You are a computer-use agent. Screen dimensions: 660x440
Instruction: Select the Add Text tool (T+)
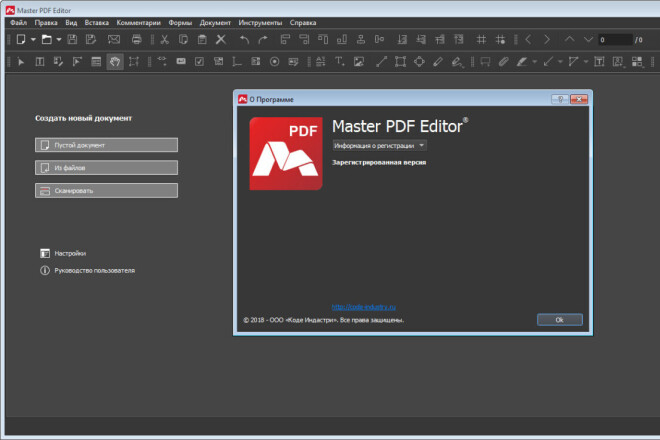click(x=340, y=62)
